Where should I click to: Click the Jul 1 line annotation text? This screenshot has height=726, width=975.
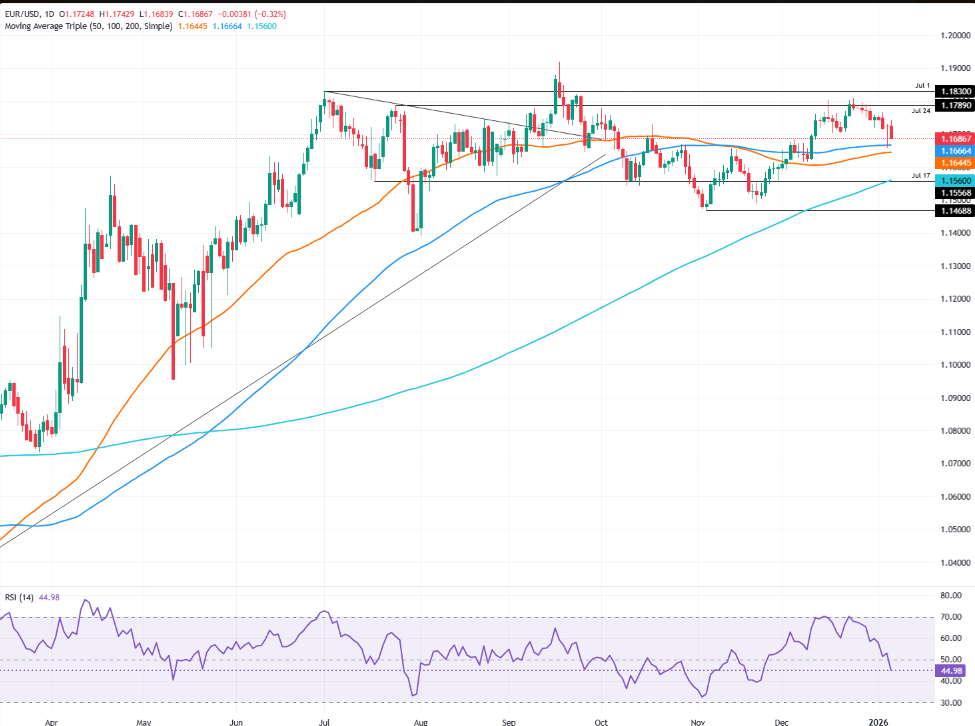pos(922,86)
